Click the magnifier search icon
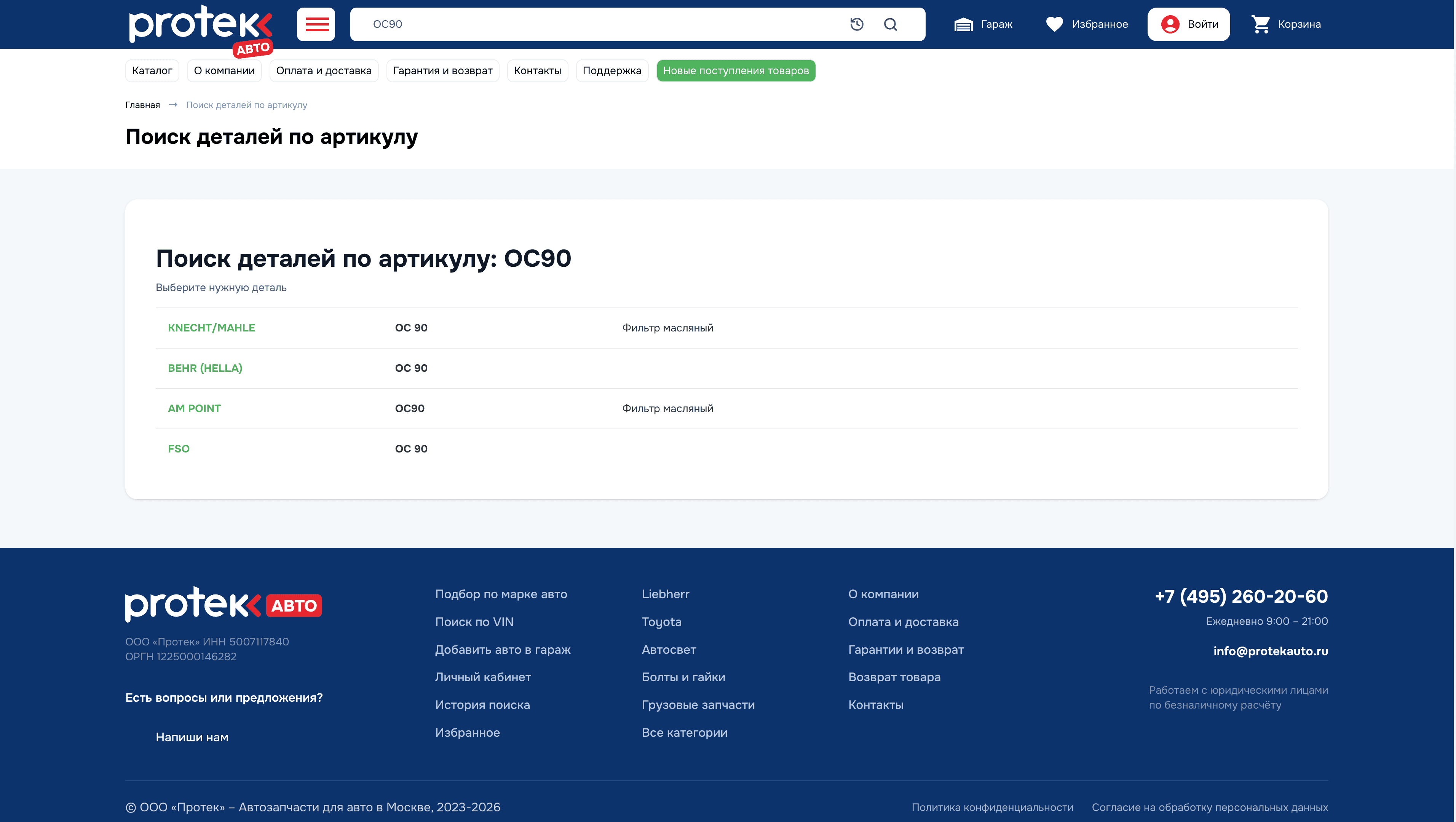Screen dimensions: 1456x822 (x=890, y=24)
